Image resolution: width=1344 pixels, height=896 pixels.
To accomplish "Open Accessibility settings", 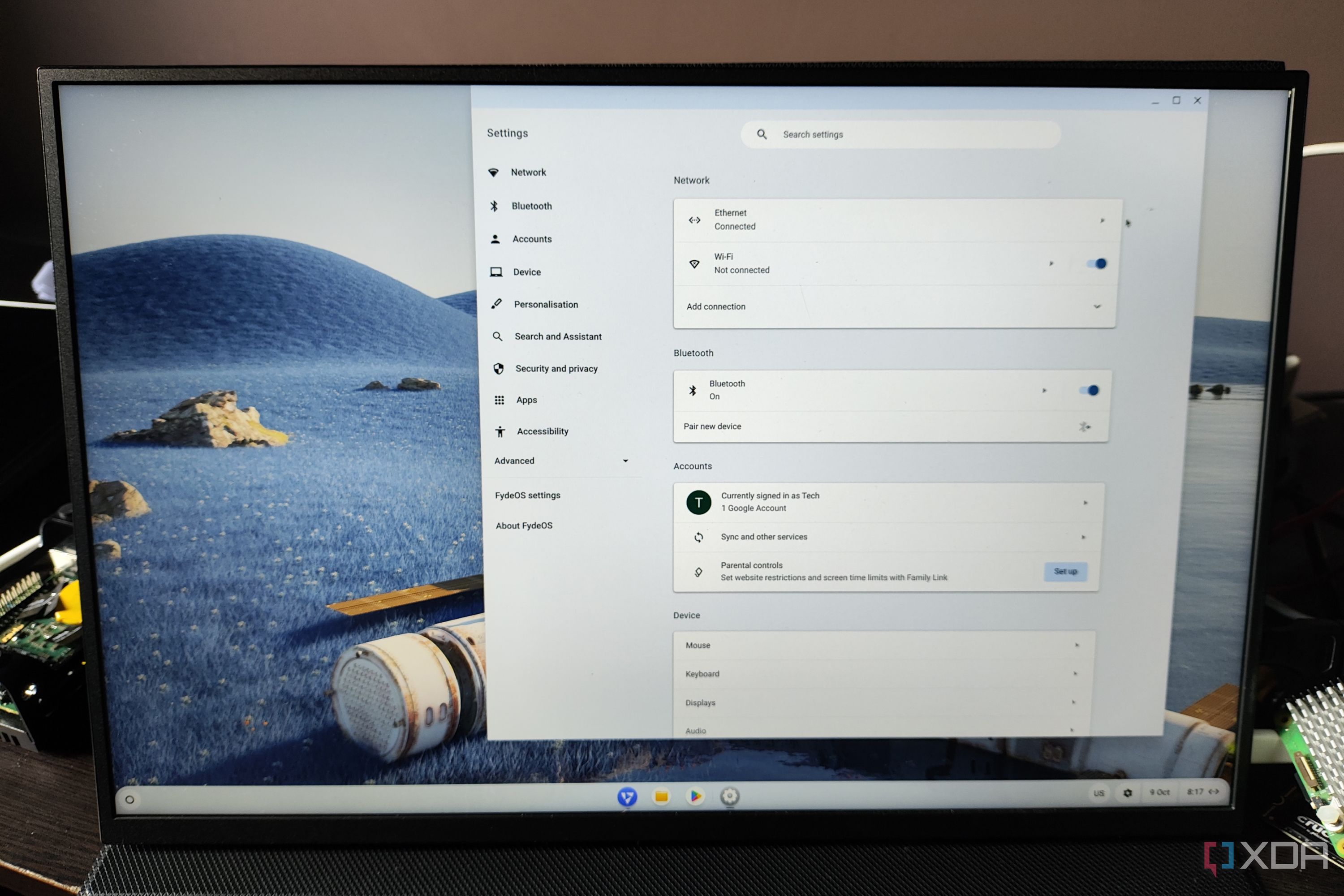I will pyautogui.click(x=543, y=431).
